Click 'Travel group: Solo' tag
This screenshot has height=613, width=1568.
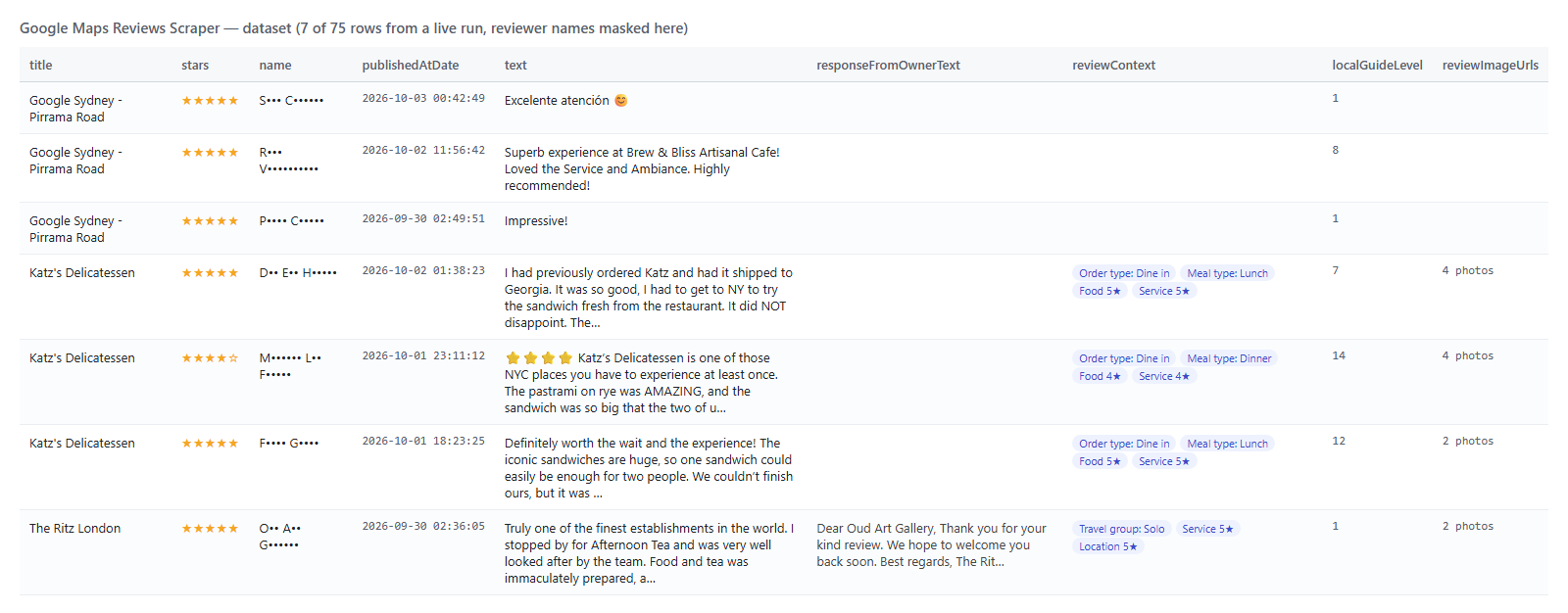1122,529
